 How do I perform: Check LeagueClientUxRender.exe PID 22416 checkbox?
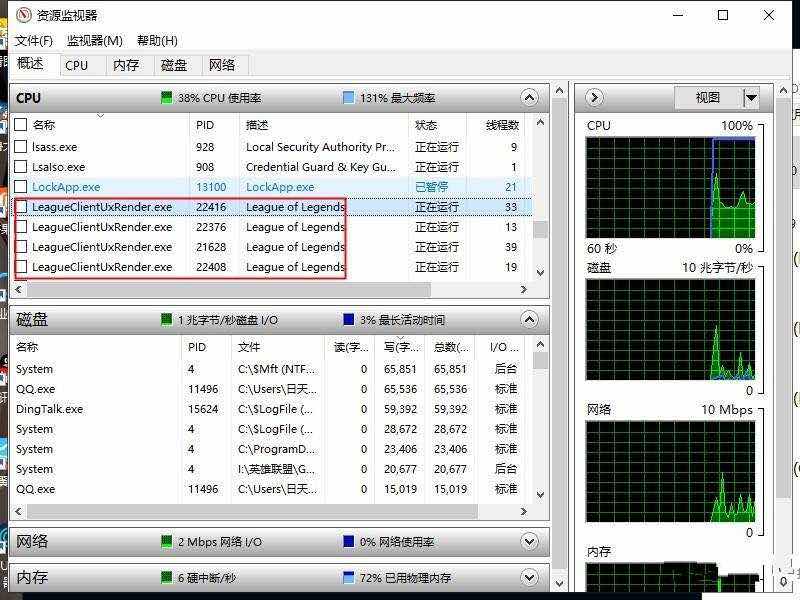21,207
